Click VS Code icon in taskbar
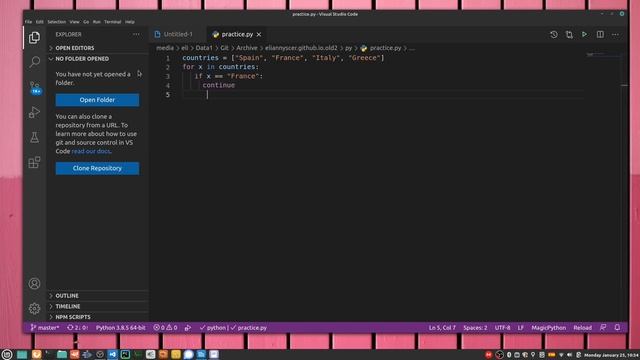 point(112,354)
